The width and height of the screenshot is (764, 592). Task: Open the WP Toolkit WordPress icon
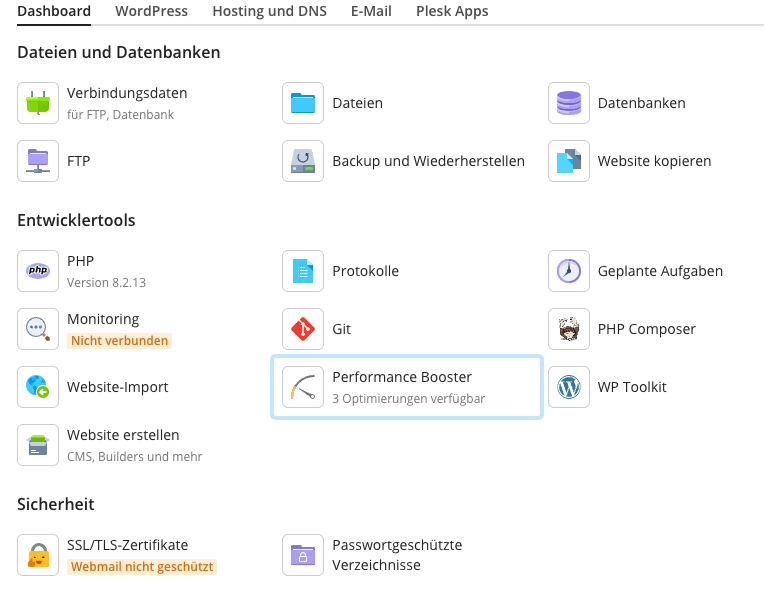569,387
